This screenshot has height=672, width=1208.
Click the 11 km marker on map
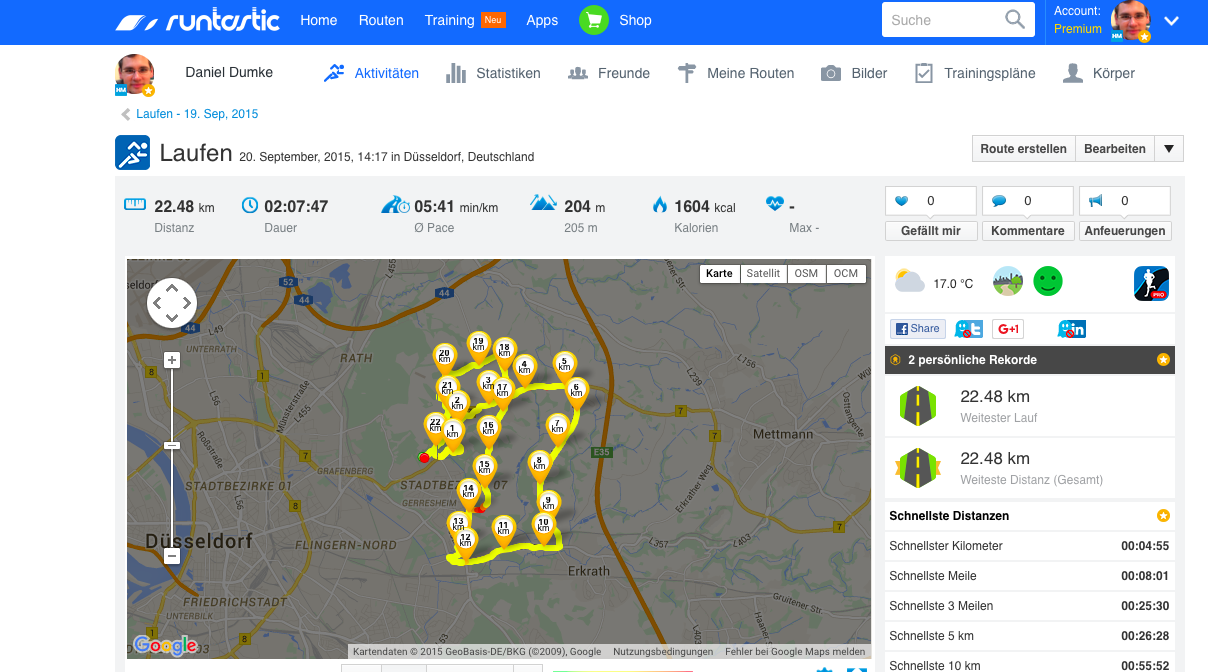point(504,529)
